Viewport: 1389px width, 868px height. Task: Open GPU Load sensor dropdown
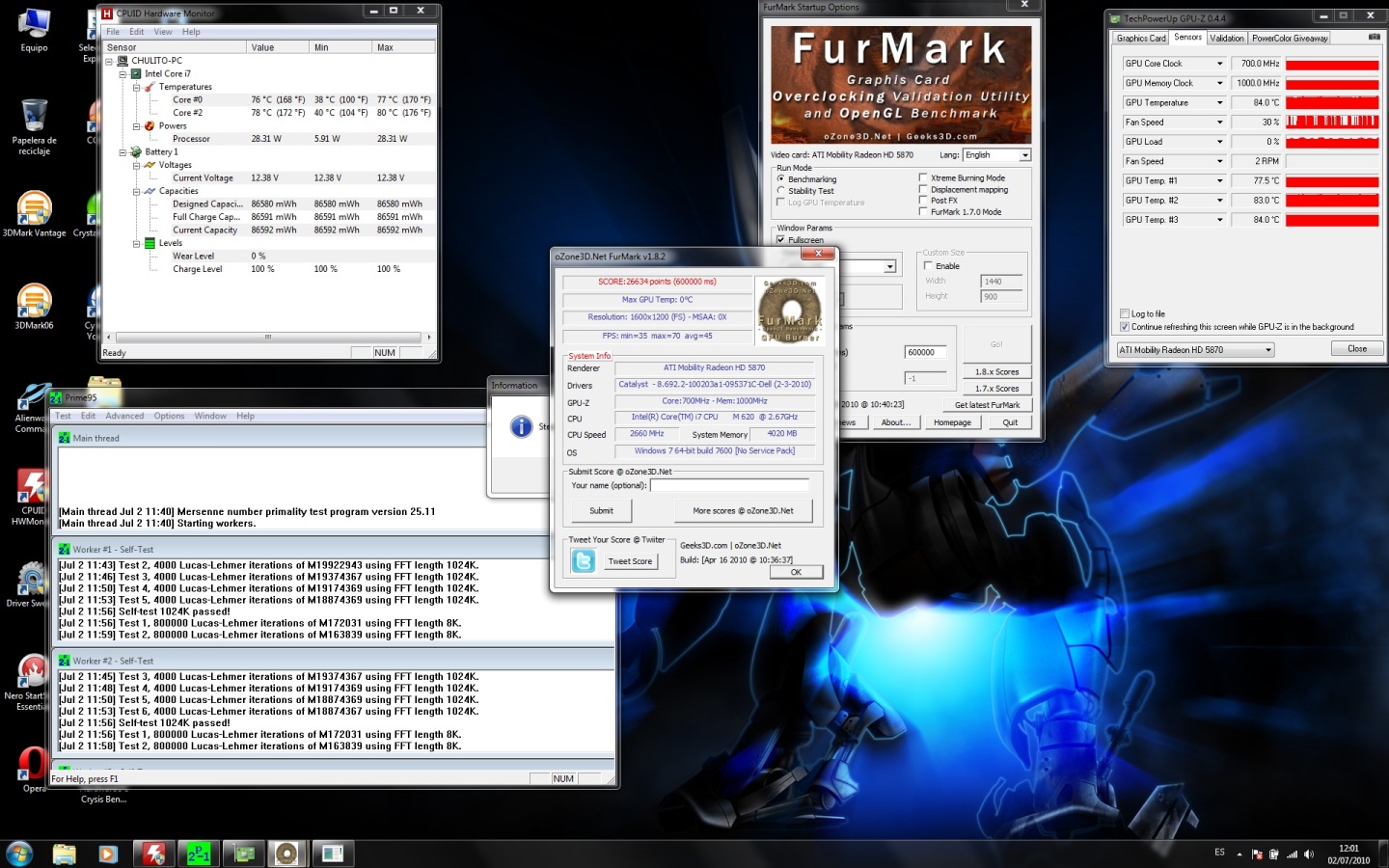click(1219, 142)
